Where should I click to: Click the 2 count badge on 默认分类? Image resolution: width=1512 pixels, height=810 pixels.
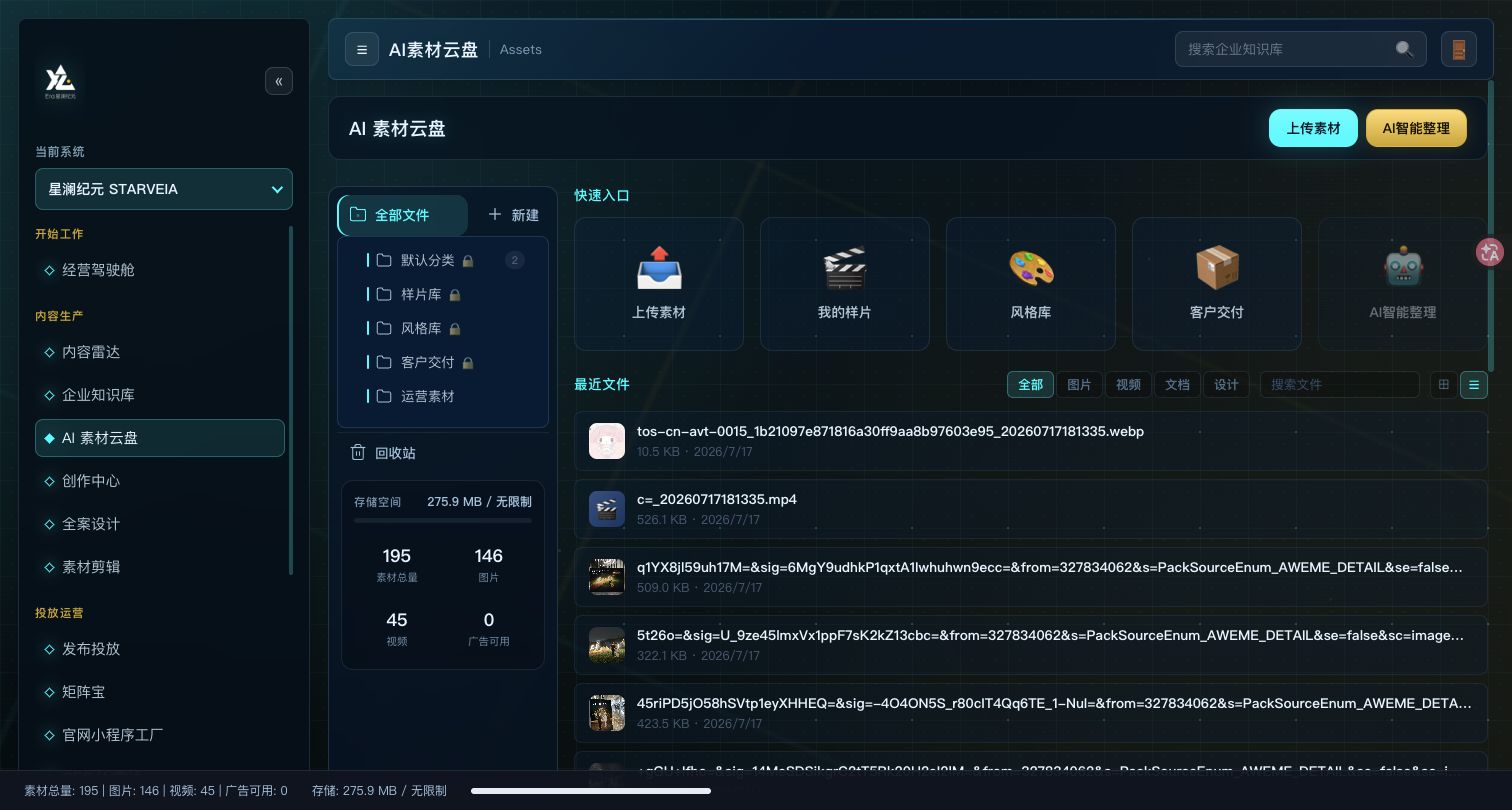click(x=515, y=260)
